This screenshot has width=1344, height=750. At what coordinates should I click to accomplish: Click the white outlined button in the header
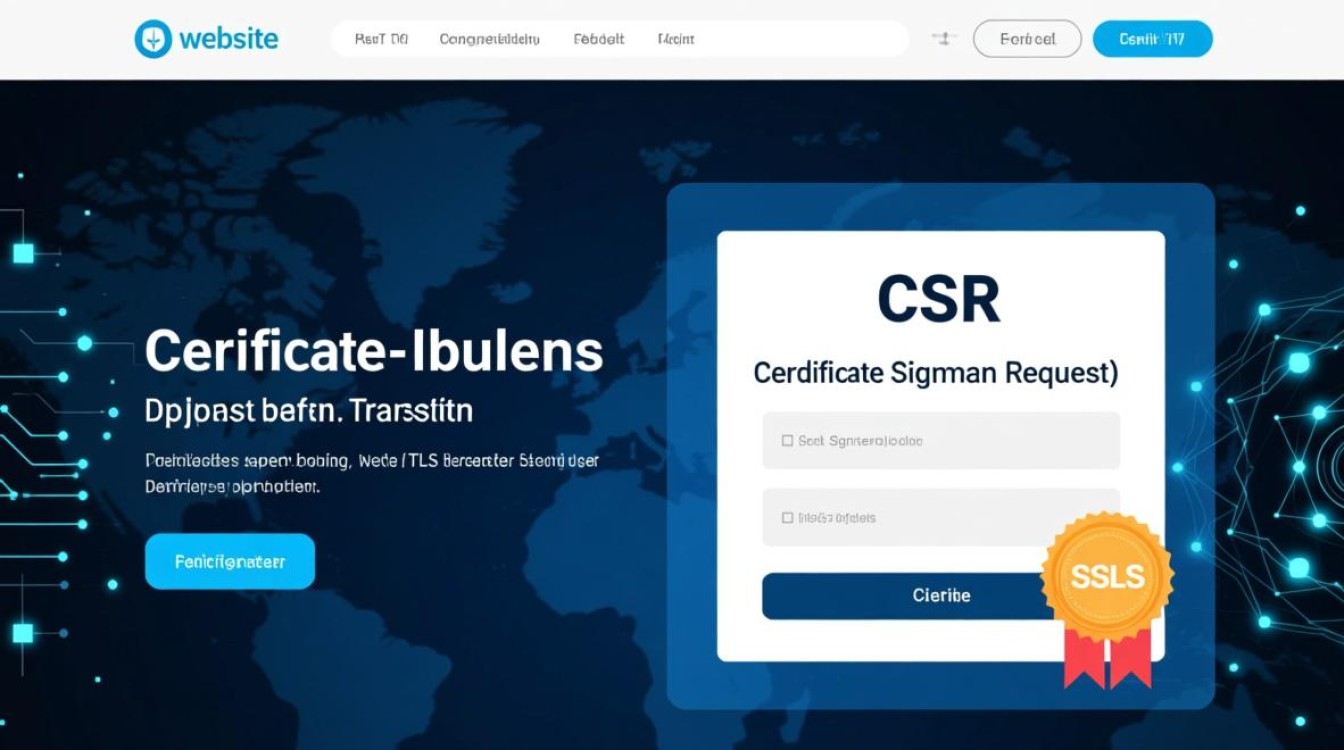click(x=1027, y=39)
